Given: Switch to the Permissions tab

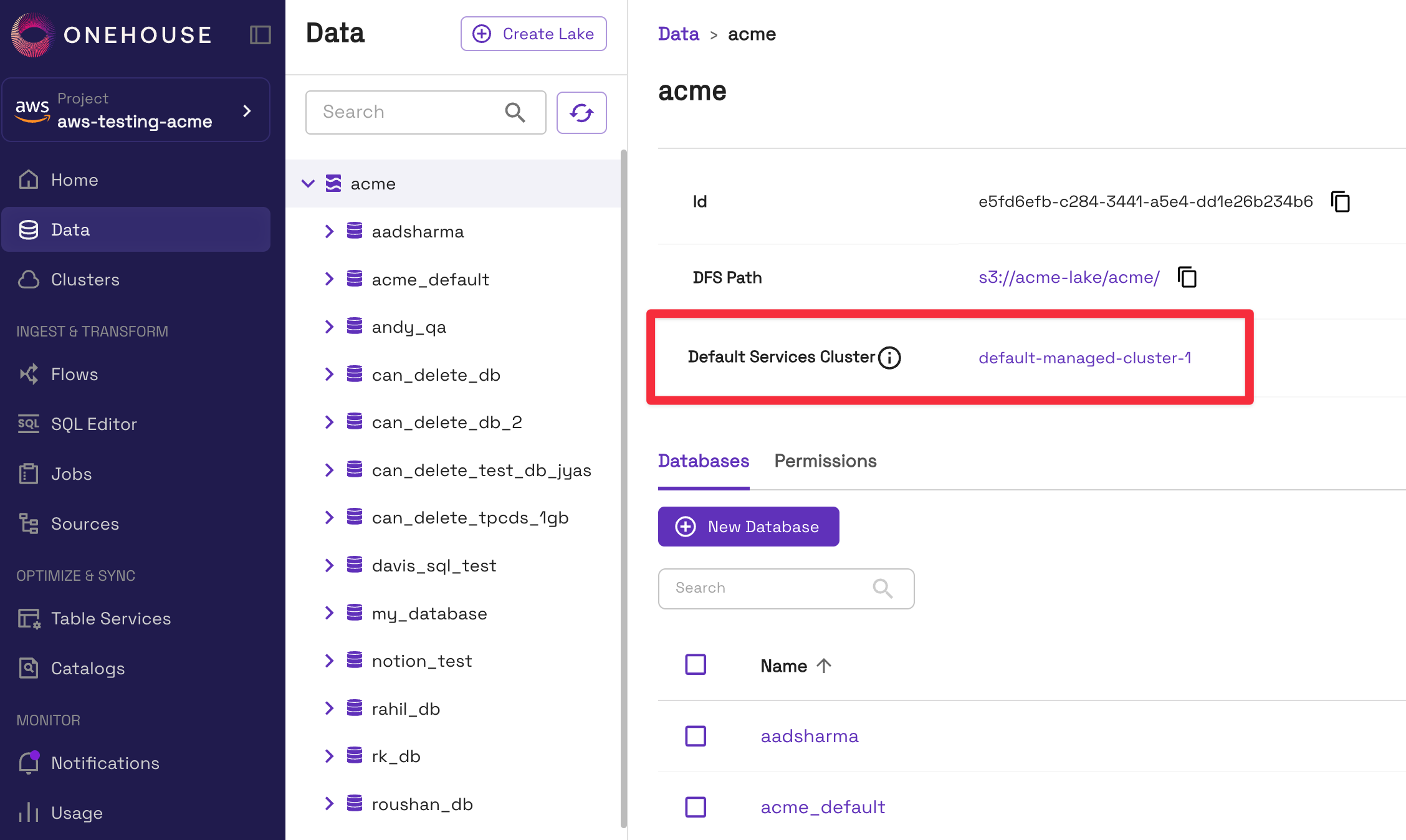Looking at the screenshot, I should [x=825, y=461].
